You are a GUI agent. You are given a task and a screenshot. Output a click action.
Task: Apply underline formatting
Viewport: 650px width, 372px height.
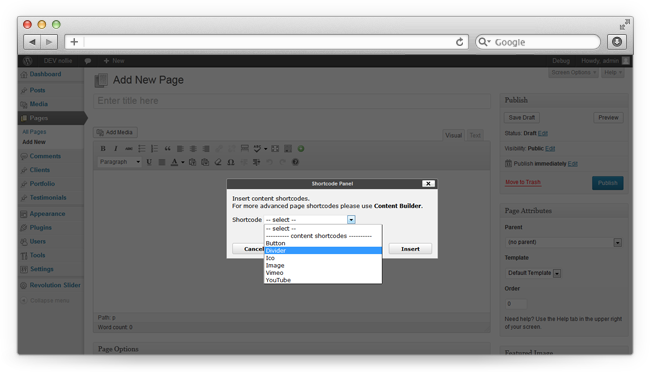(x=149, y=162)
